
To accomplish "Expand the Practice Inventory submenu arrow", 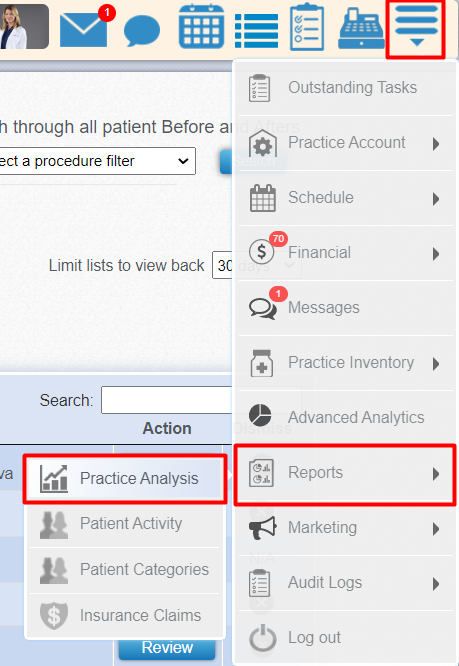I will pos(436,364).
